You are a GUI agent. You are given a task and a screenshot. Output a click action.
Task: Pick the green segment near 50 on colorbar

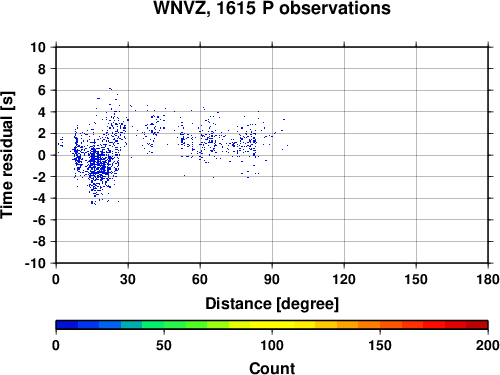(164, 325)
